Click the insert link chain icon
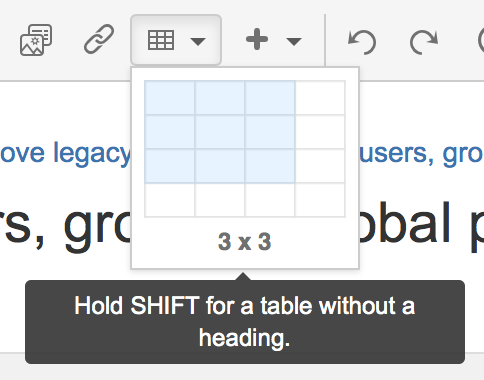Screen dimensions: 484x380 tap(99, 39)
